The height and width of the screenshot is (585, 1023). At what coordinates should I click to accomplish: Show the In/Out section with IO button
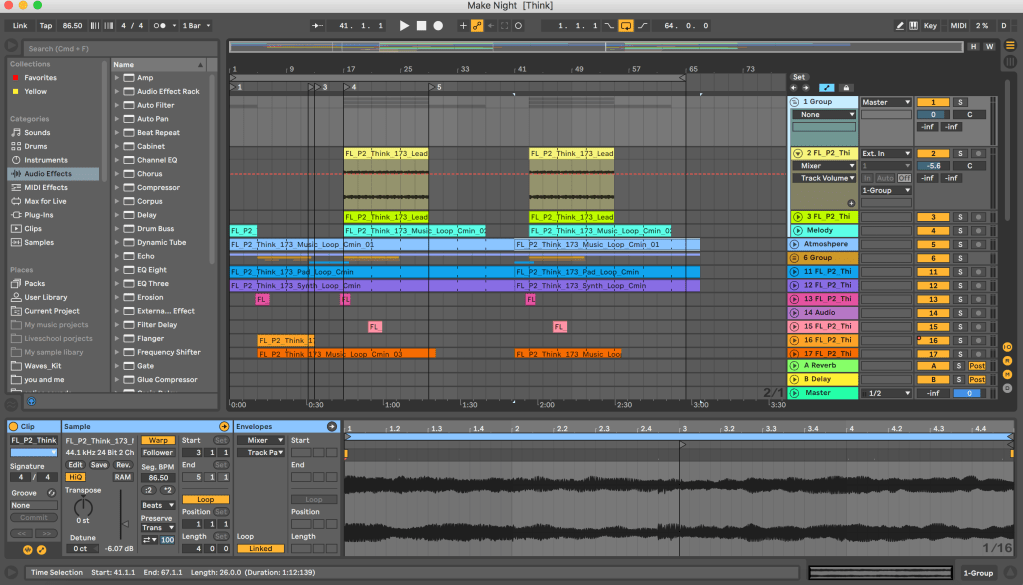tap(1007, 347)
